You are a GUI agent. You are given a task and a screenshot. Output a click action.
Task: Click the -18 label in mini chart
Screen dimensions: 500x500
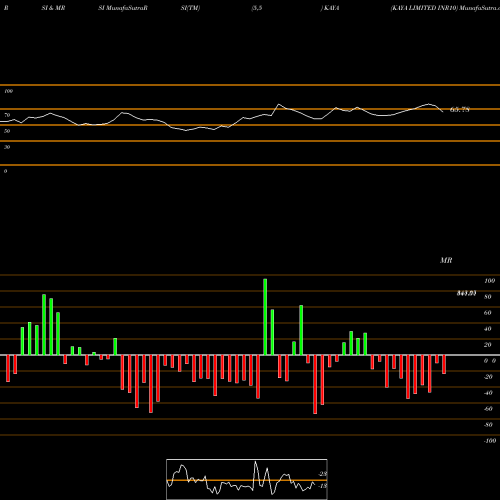(x=323, y=486)
